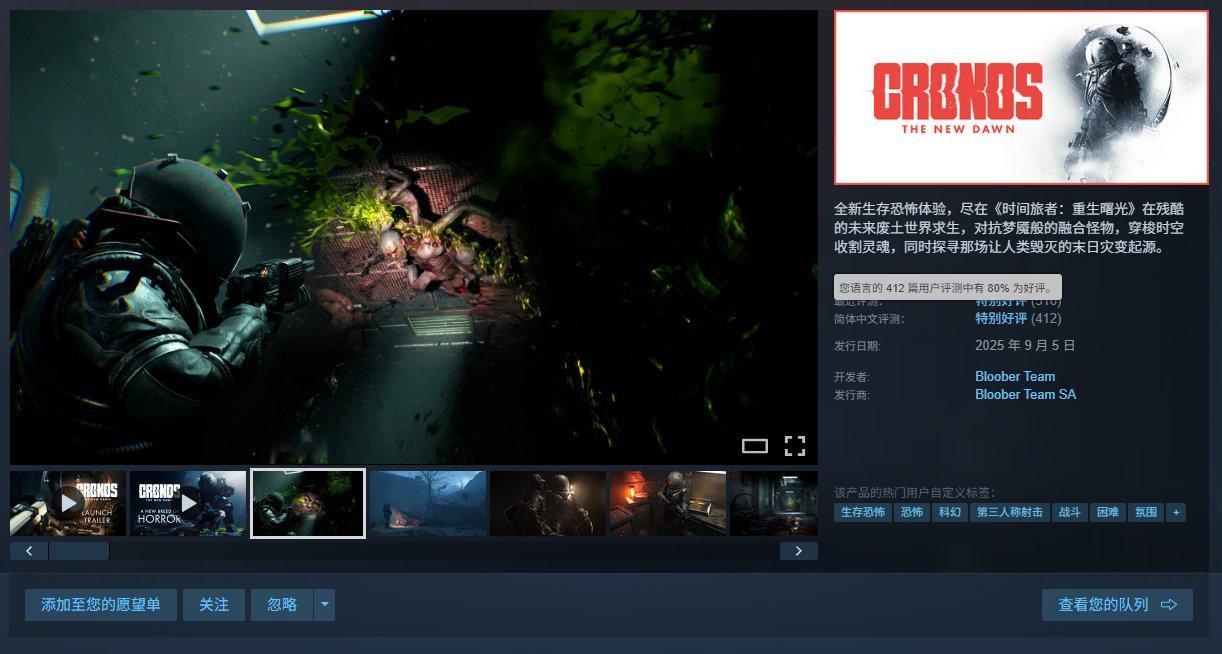Advance the media carousel with right arrow

tap(798, 550)
